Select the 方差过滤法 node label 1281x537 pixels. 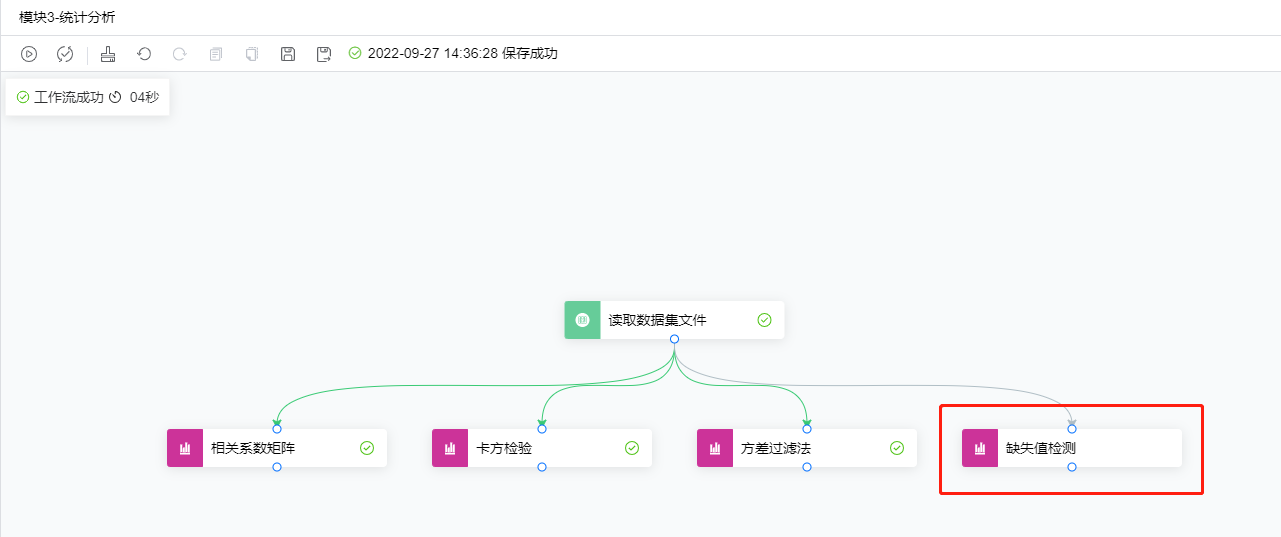click(x=776, y=448)
